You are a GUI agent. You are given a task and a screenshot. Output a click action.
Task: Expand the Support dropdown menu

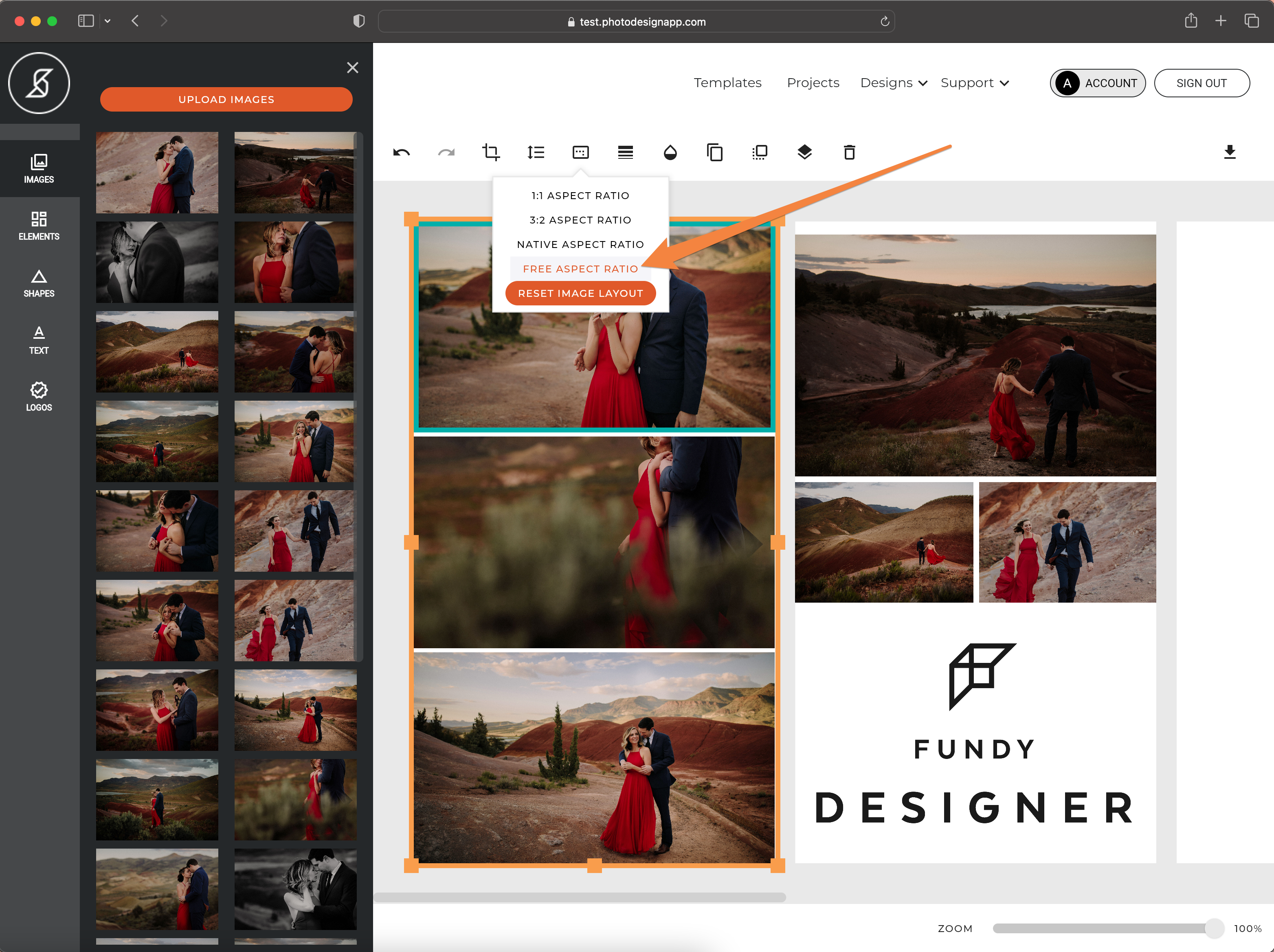975,83
